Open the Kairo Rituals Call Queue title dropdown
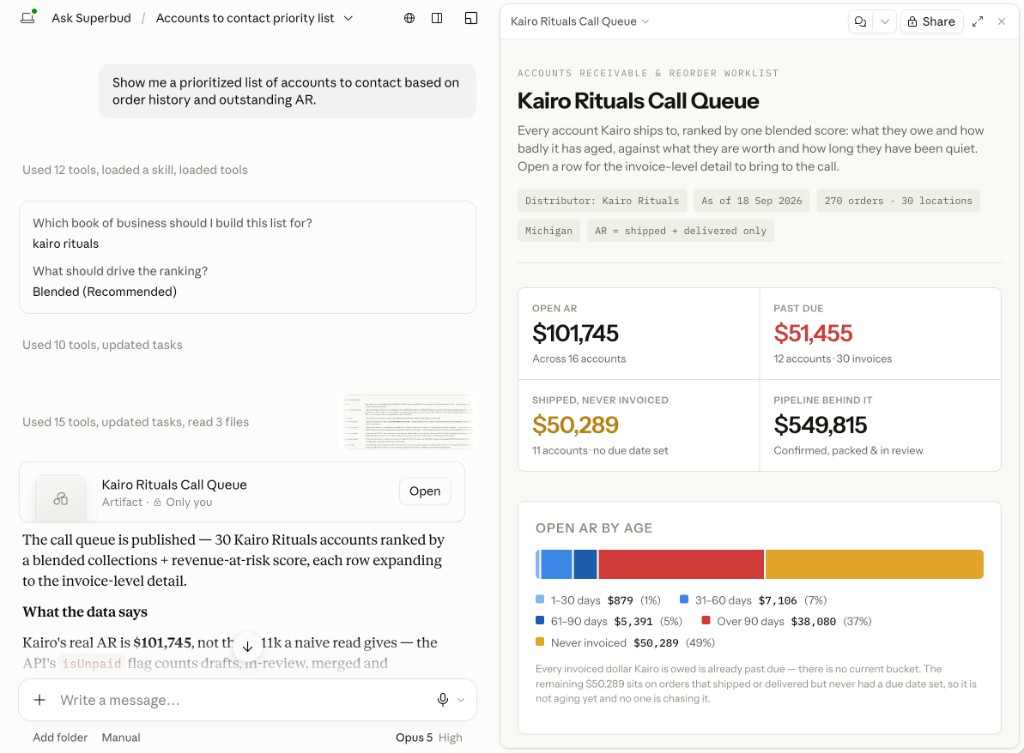The height and width of the screenshot is (753, 1024). click(x=579, y=22)
